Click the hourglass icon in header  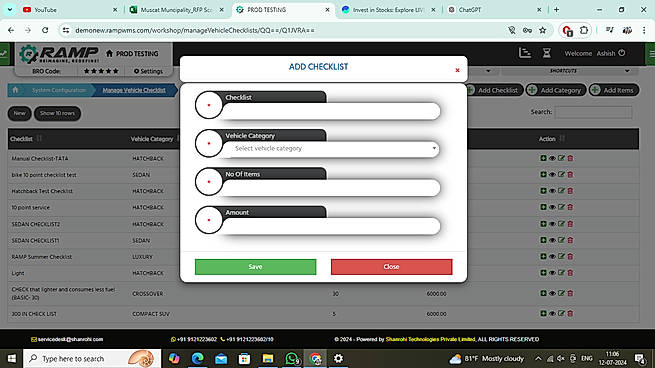point(546,53)
